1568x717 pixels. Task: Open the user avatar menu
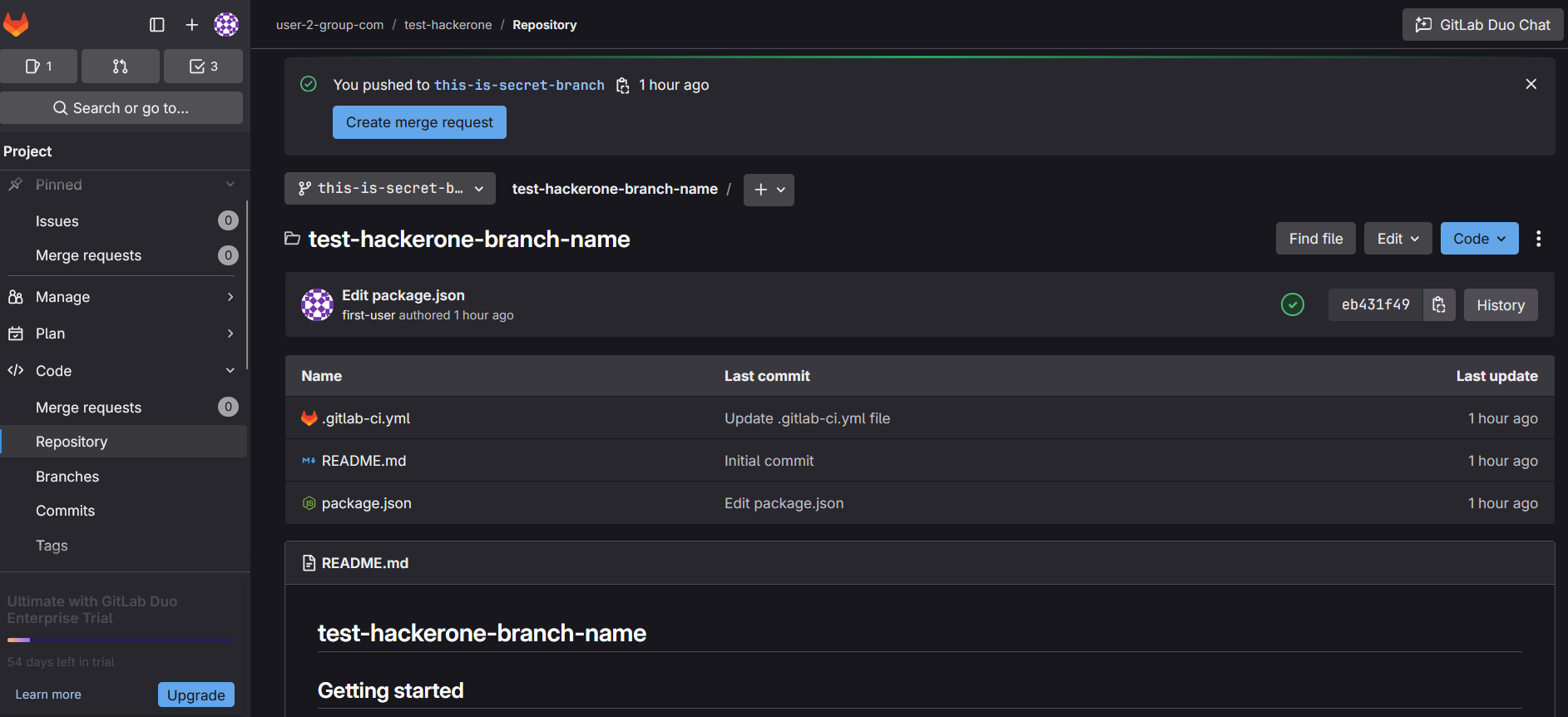[226, 25]
